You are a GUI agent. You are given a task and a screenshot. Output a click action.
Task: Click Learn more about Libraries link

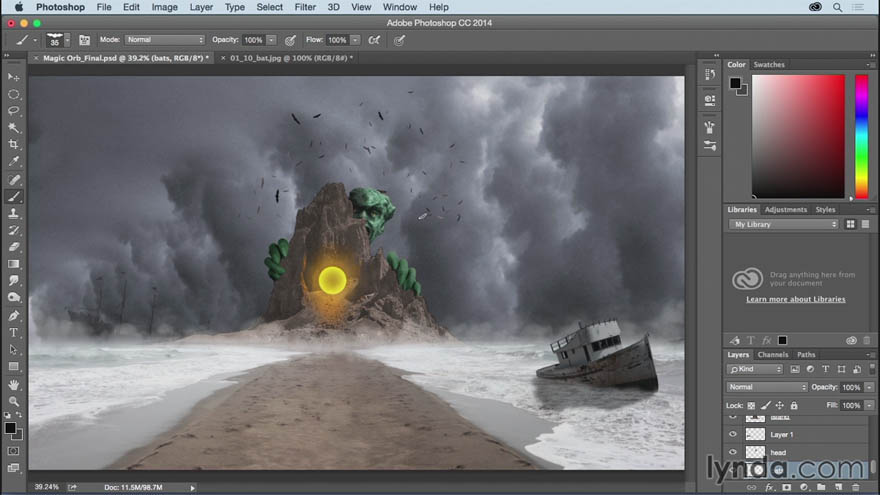[x=796, y=299]
